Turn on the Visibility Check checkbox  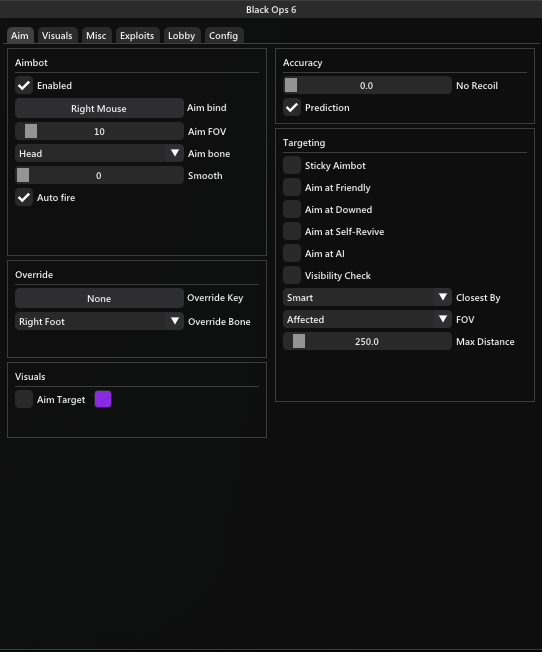[x=292, y=275]
